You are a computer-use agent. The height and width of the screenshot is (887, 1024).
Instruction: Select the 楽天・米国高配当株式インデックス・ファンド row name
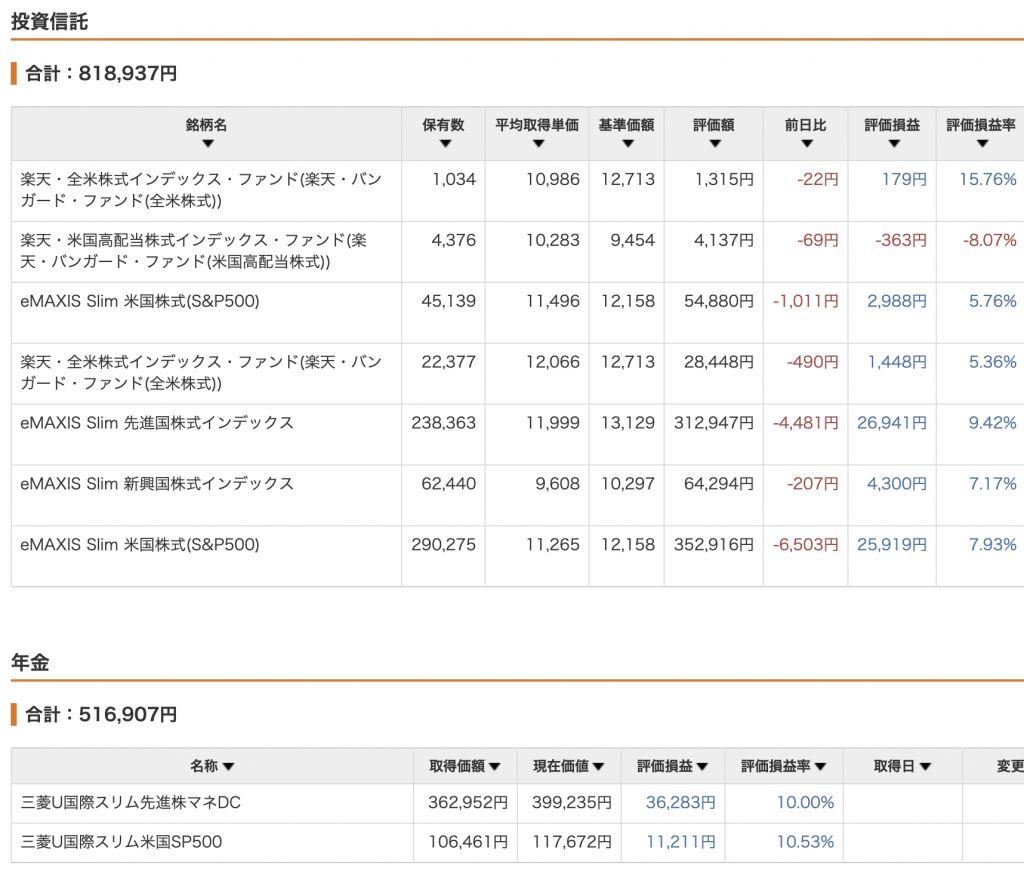pos(193,251)
